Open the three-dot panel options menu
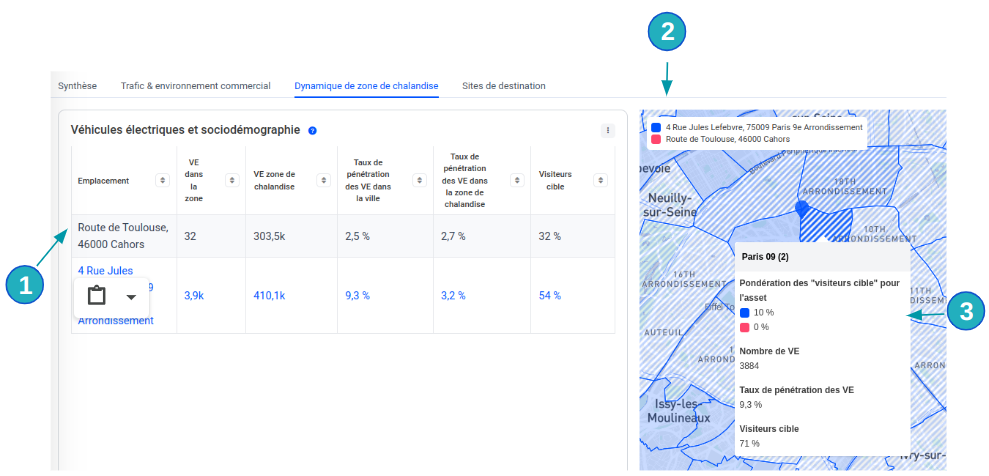The height and width of the screenshot is (476, 989). (x=607, y=130)
